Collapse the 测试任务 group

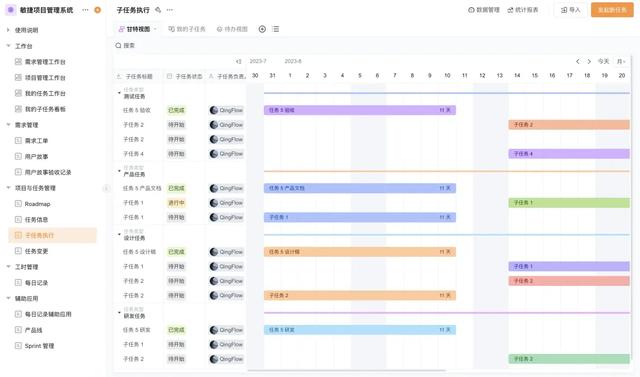119,93
